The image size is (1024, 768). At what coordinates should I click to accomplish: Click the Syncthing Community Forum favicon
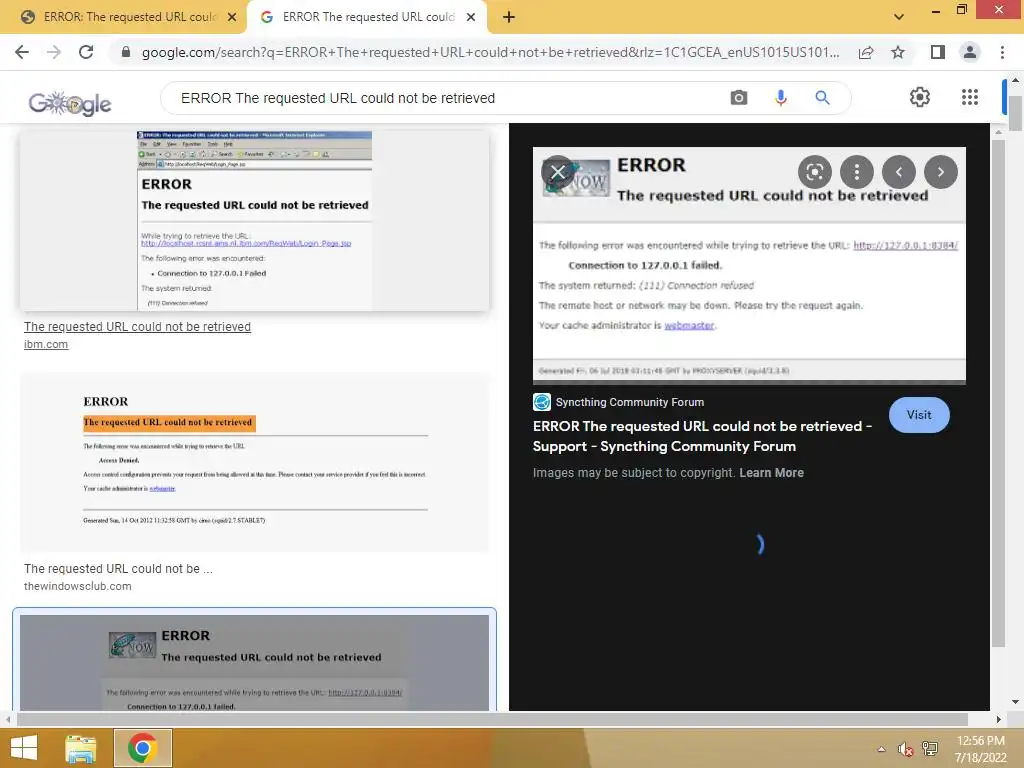pyautogui.click(x=542, y=402)
